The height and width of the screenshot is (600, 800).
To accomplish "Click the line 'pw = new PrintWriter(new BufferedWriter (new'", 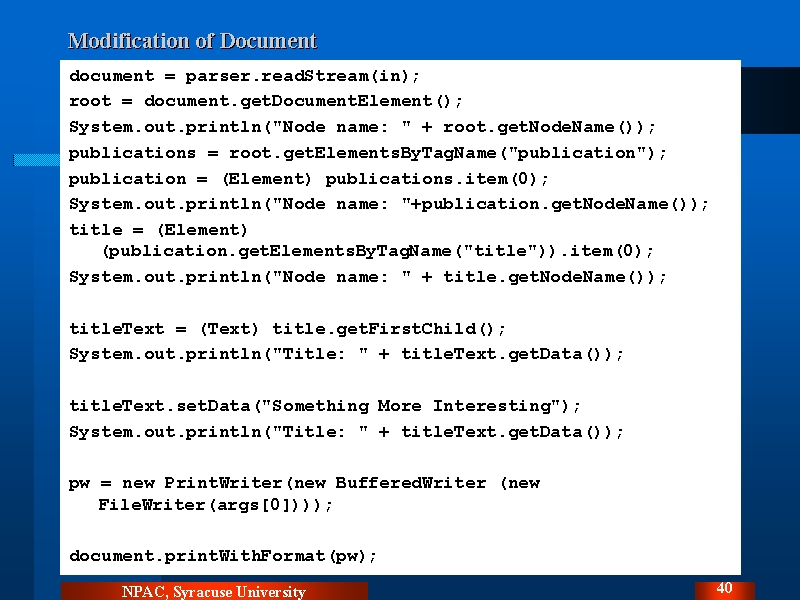I will click(304, 483).
